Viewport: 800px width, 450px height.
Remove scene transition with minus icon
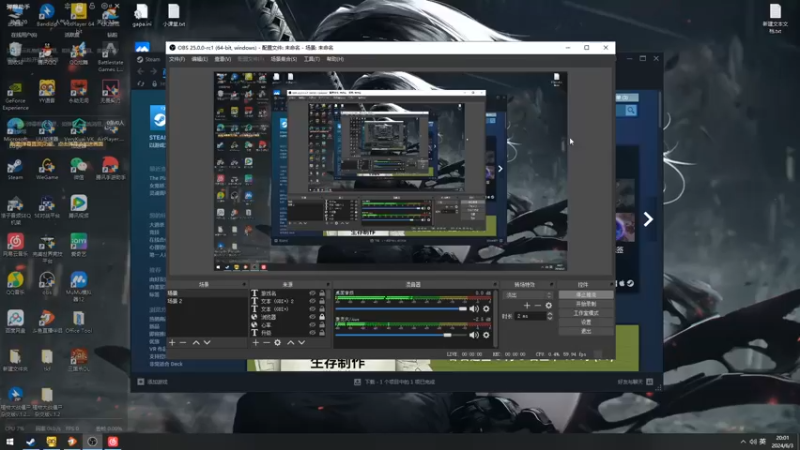[x=538, y=305]
